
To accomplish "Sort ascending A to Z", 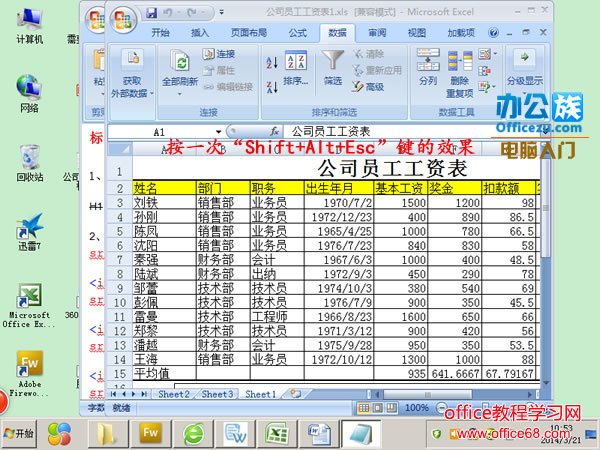I will point(272,62).
